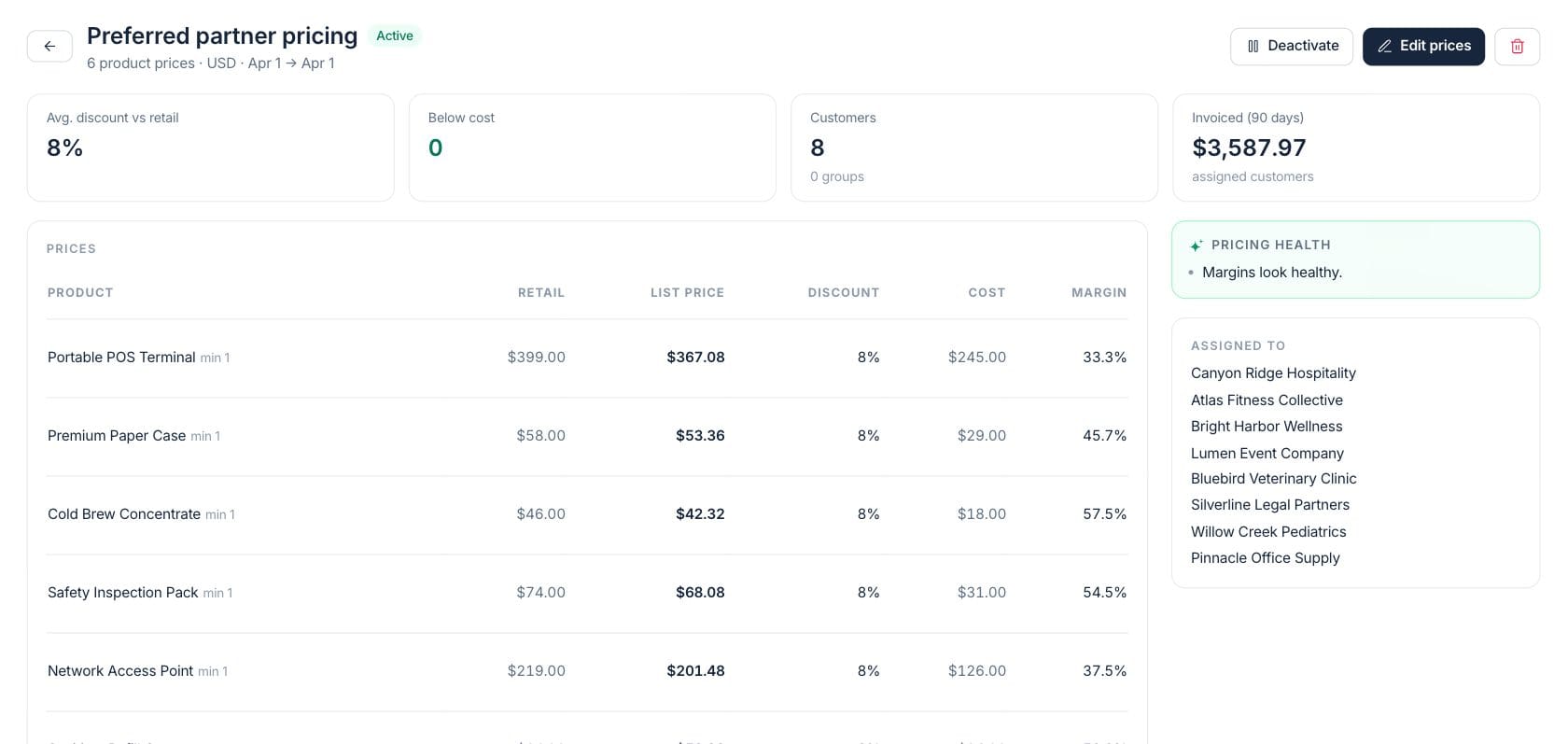Click list price $53.36

700,436
